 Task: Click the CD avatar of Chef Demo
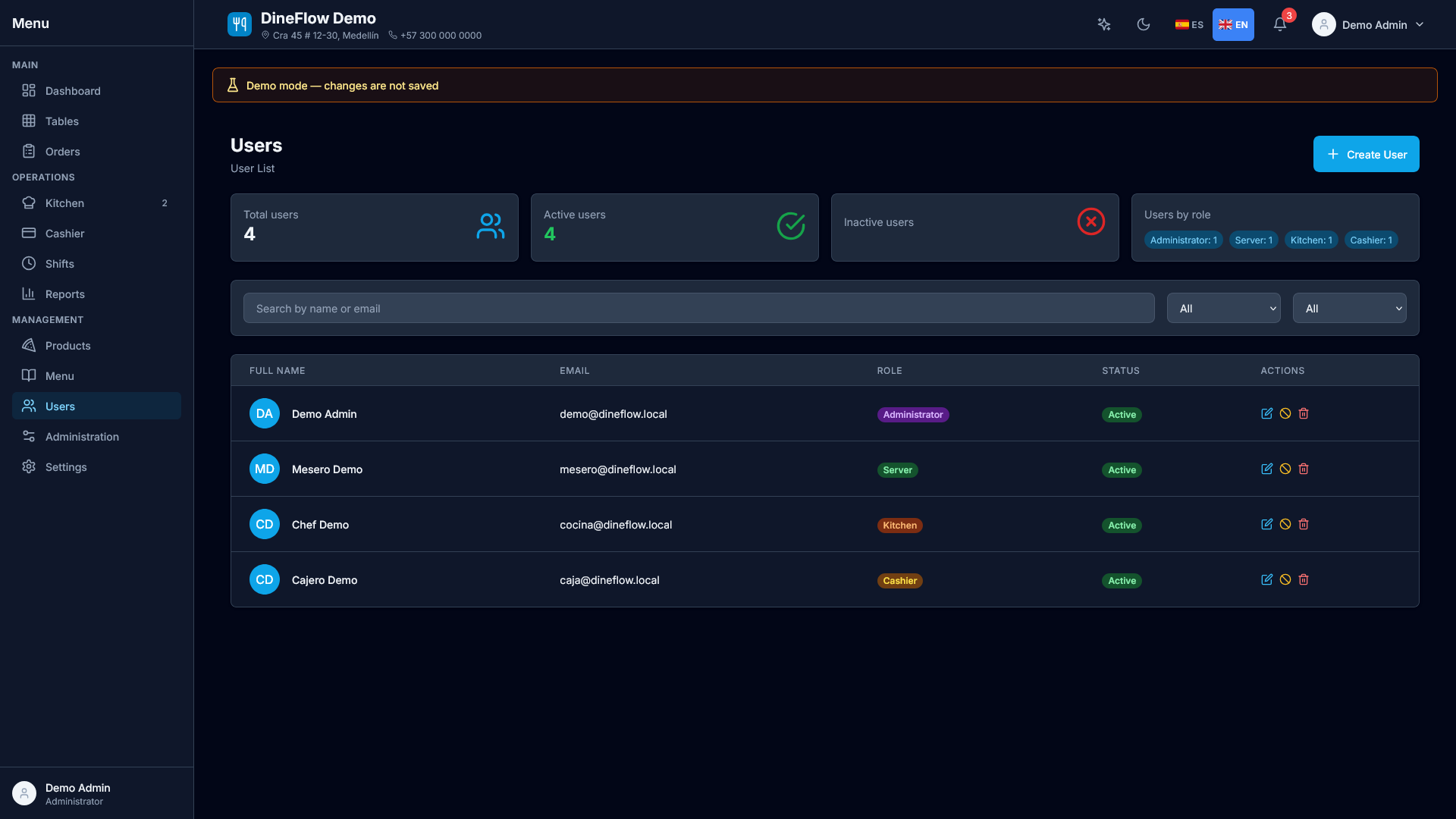coord(265,524)
